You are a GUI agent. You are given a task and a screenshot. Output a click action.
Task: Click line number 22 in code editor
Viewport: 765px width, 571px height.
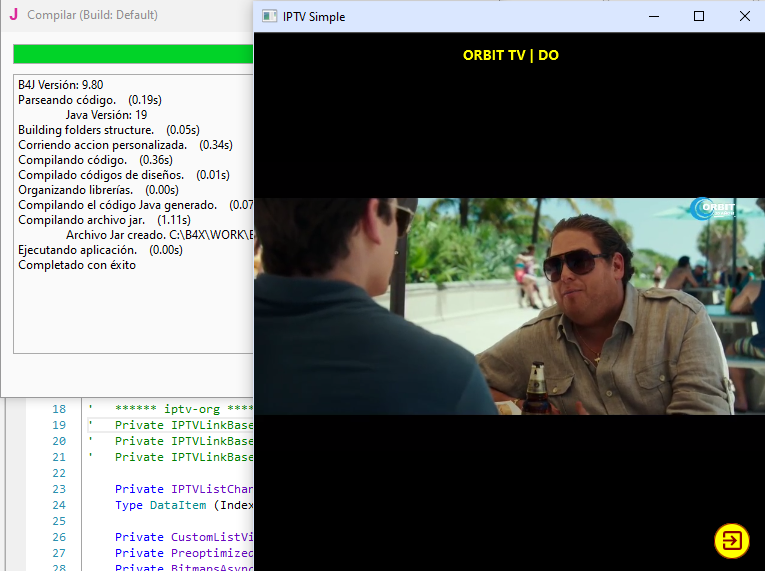click(59, 473)
